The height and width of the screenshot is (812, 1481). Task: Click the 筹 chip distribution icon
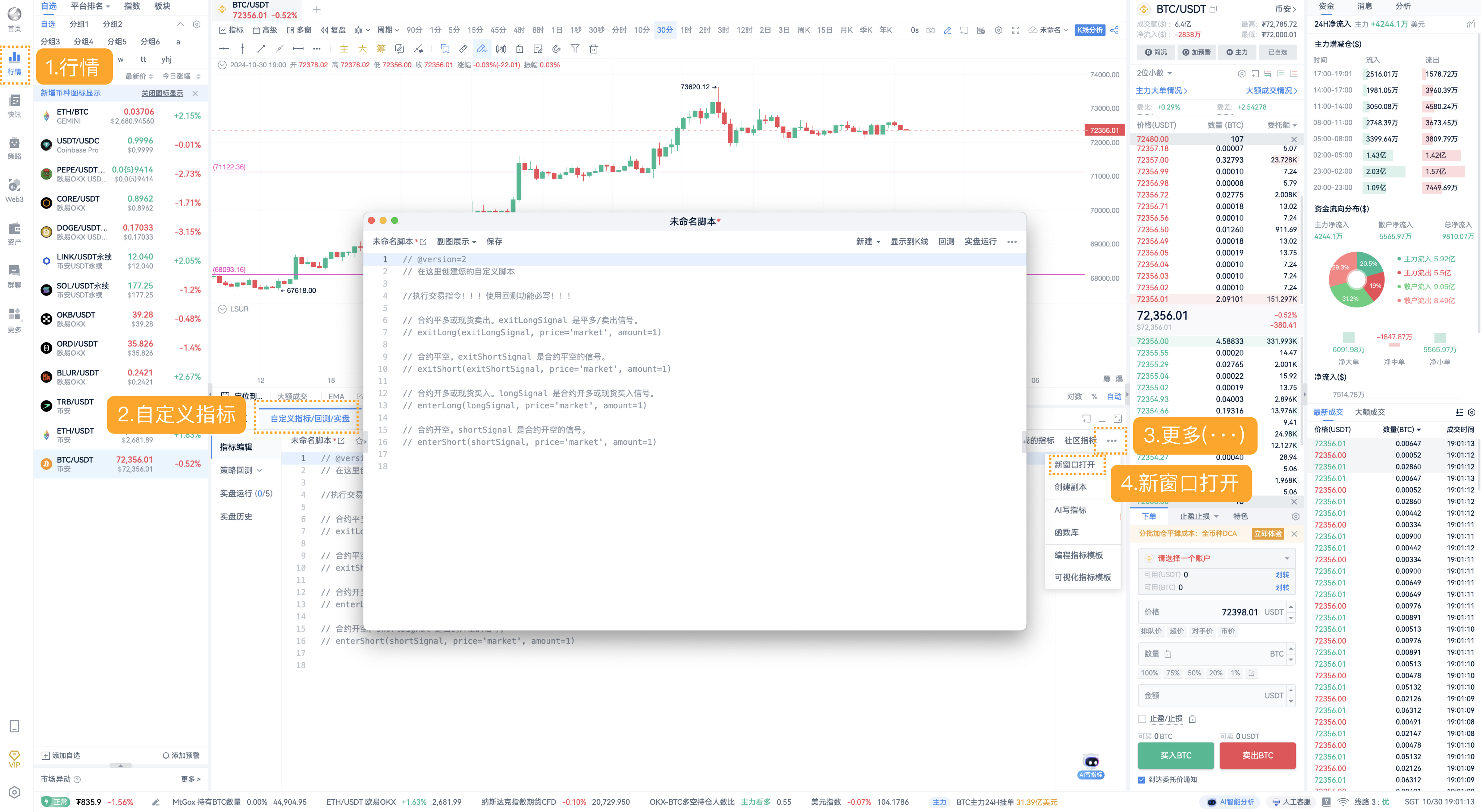pyautogui.click(x=381, y=49)
